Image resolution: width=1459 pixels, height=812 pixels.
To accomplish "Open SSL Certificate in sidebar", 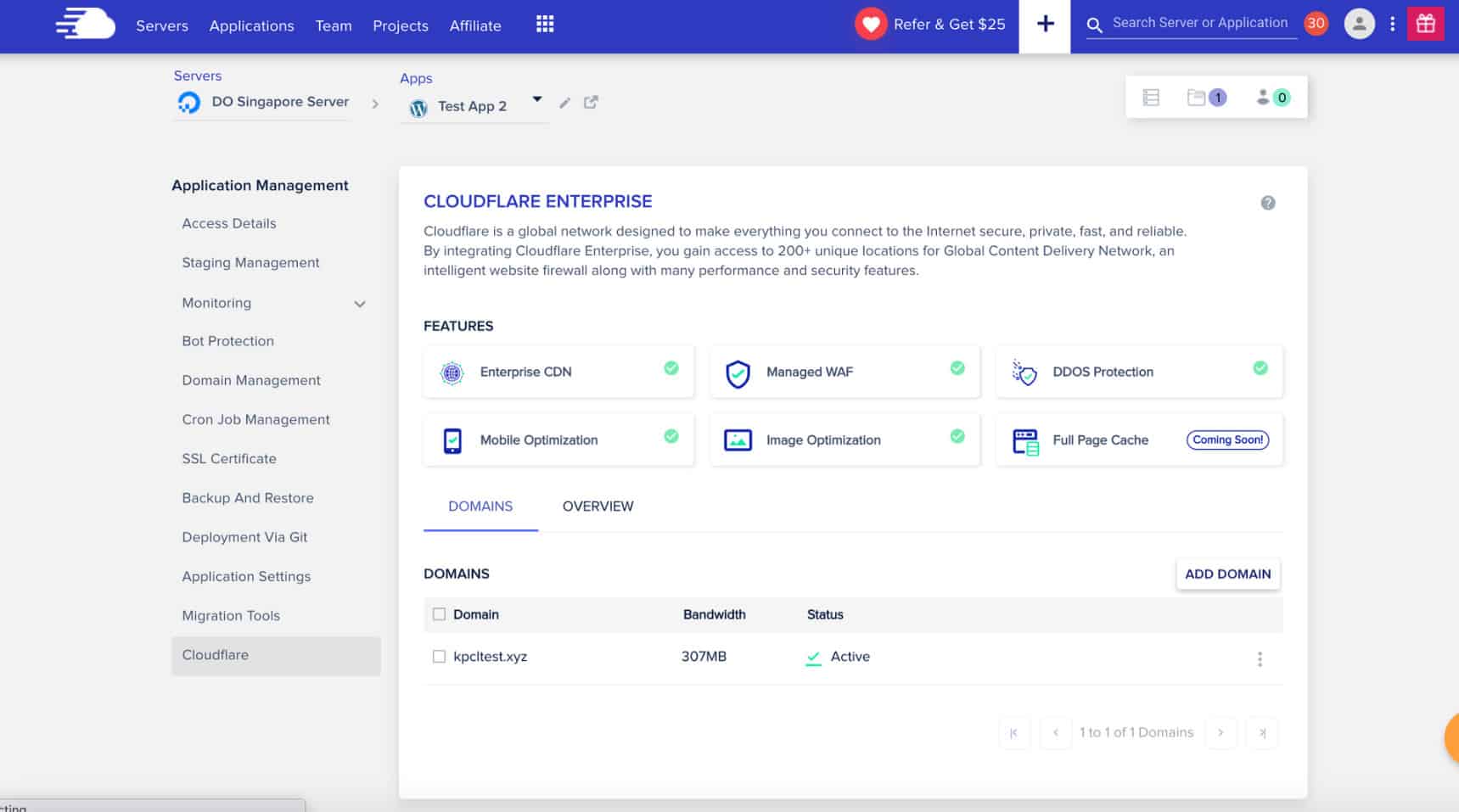I will tap(229, 459).
